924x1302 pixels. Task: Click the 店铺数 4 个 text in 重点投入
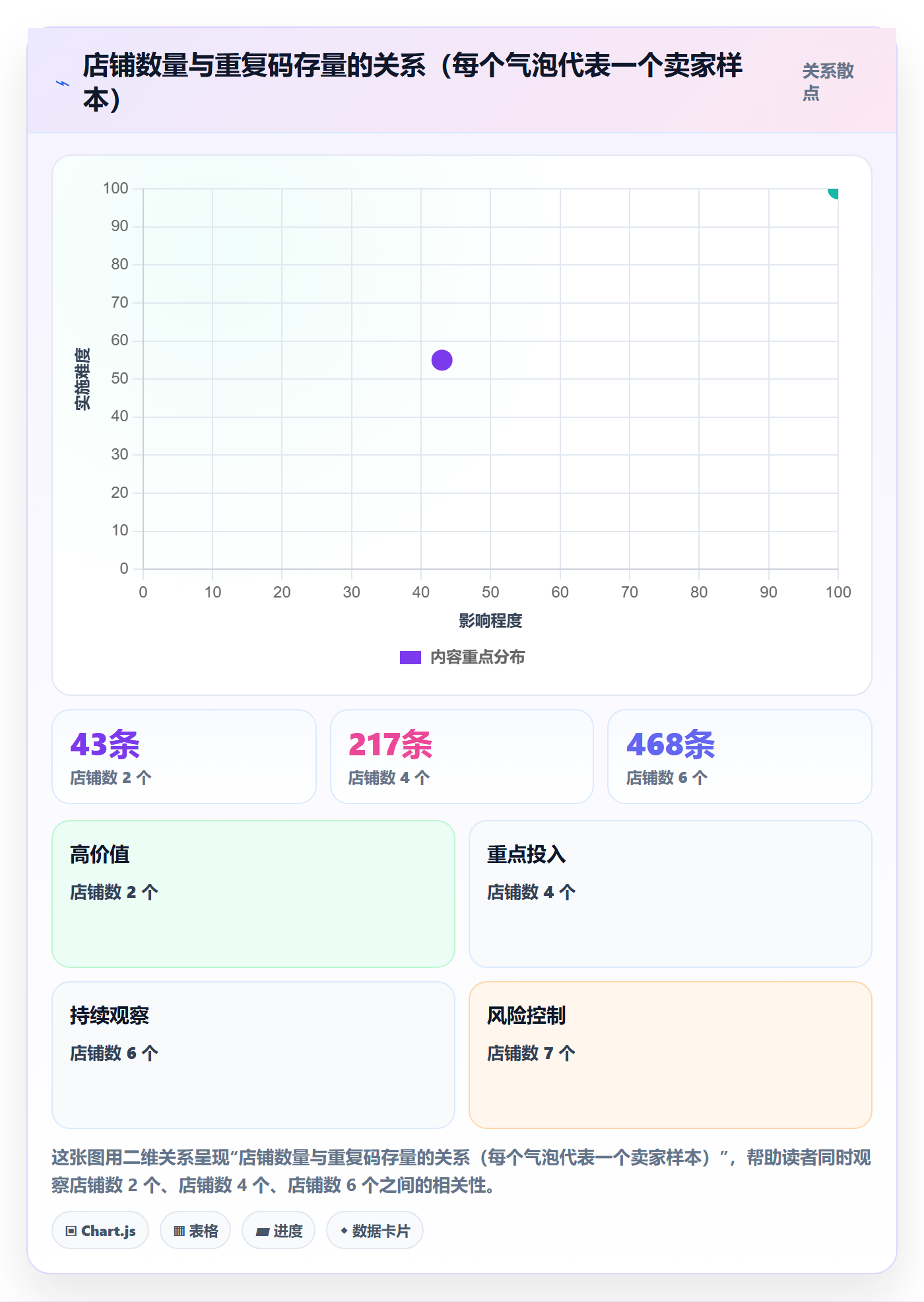pyautogui.click(x=531, y=892)
